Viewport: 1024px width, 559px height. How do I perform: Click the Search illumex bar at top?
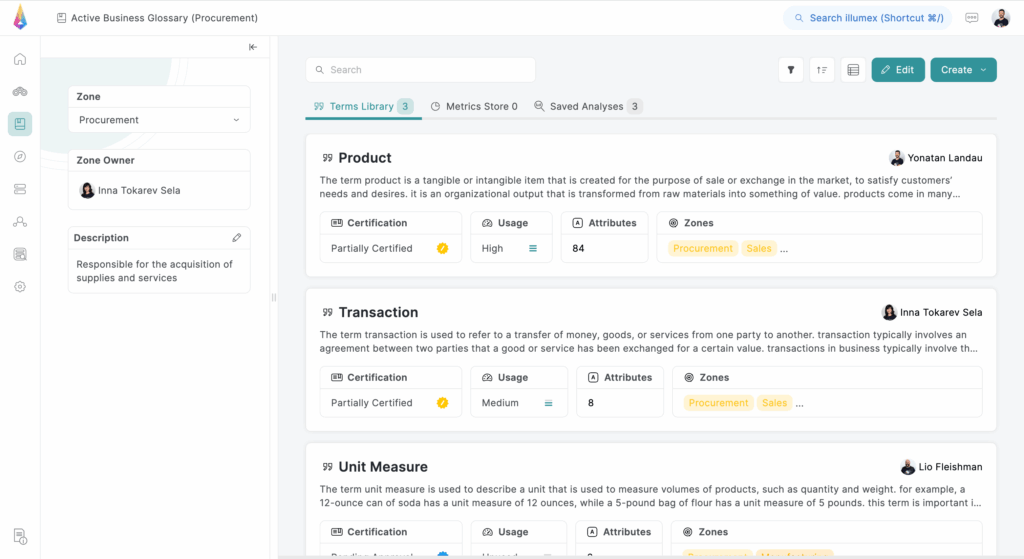coord(867,18)
